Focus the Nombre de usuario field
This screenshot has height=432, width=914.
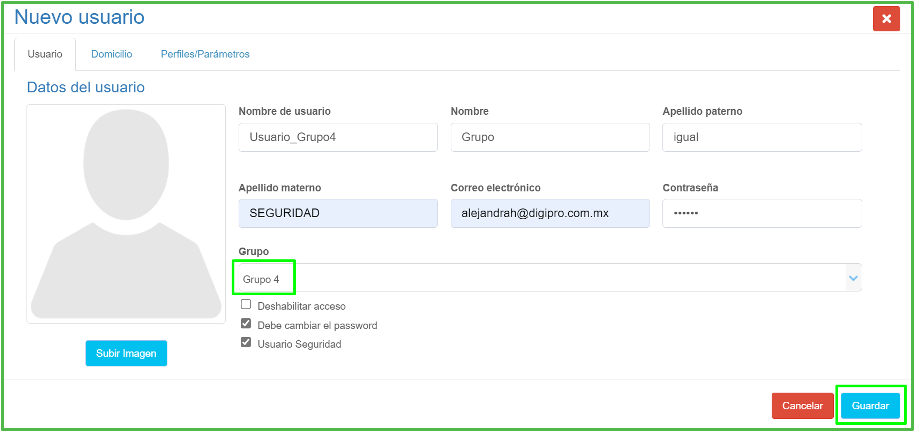338,137
